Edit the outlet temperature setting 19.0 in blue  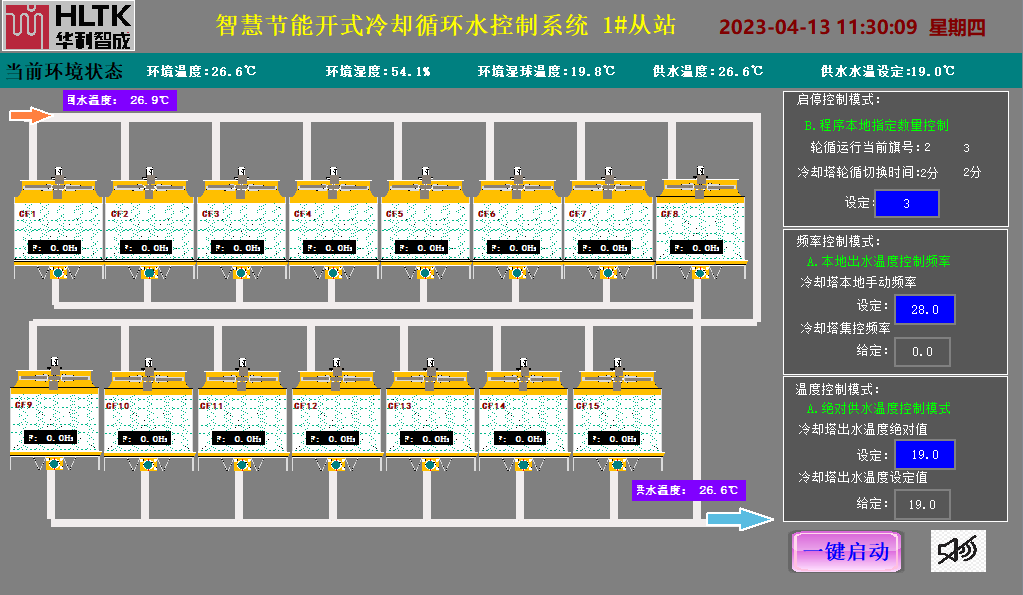tap(923, 455)
